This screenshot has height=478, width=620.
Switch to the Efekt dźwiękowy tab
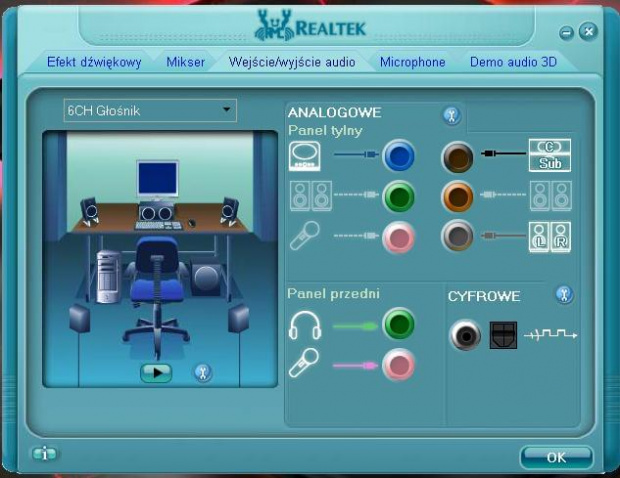point(94,62)
